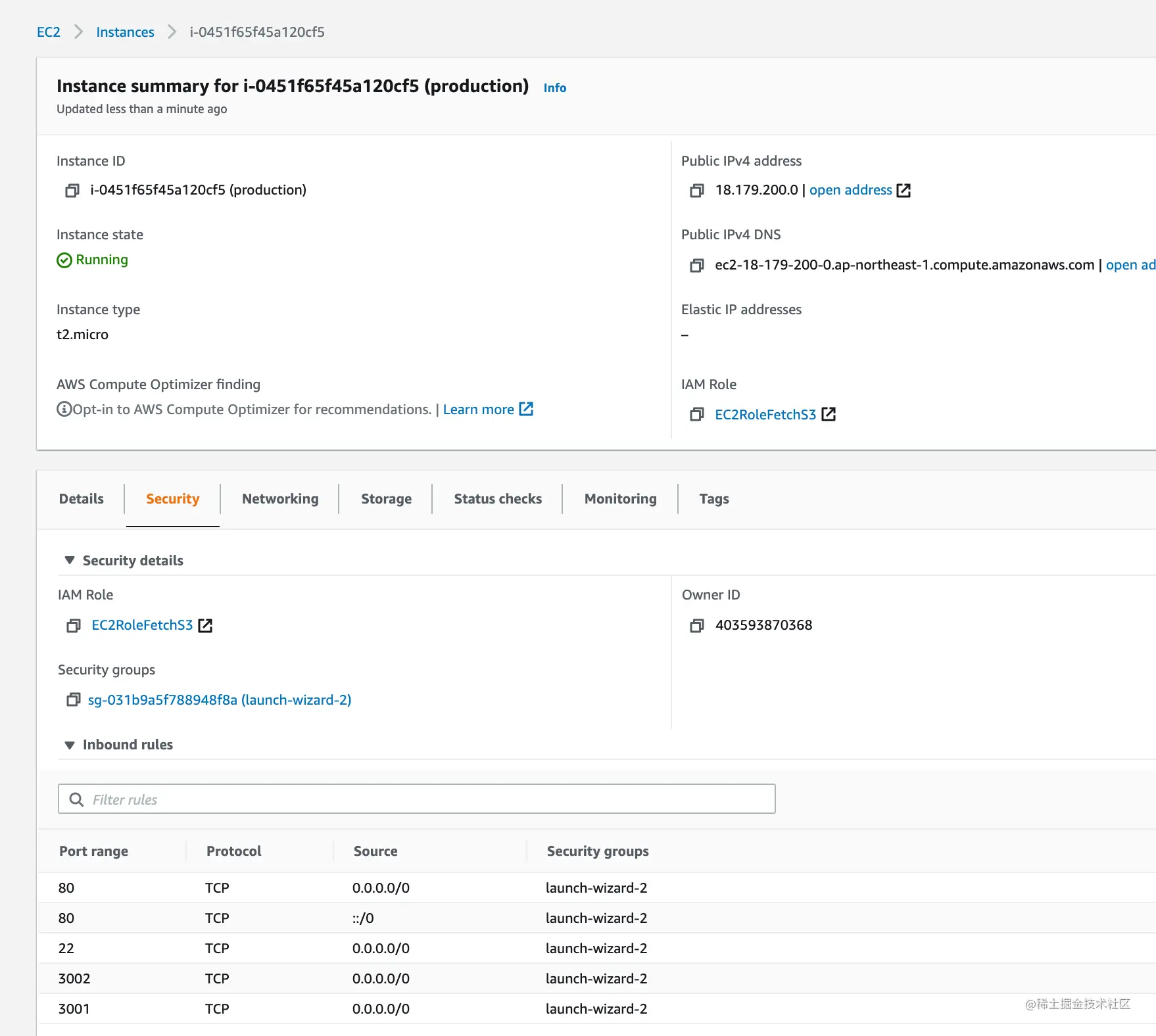Click open address link for public IPv4
Image resolution: width=1156 pixels, height=1036 pixels.
coord(850,190)
